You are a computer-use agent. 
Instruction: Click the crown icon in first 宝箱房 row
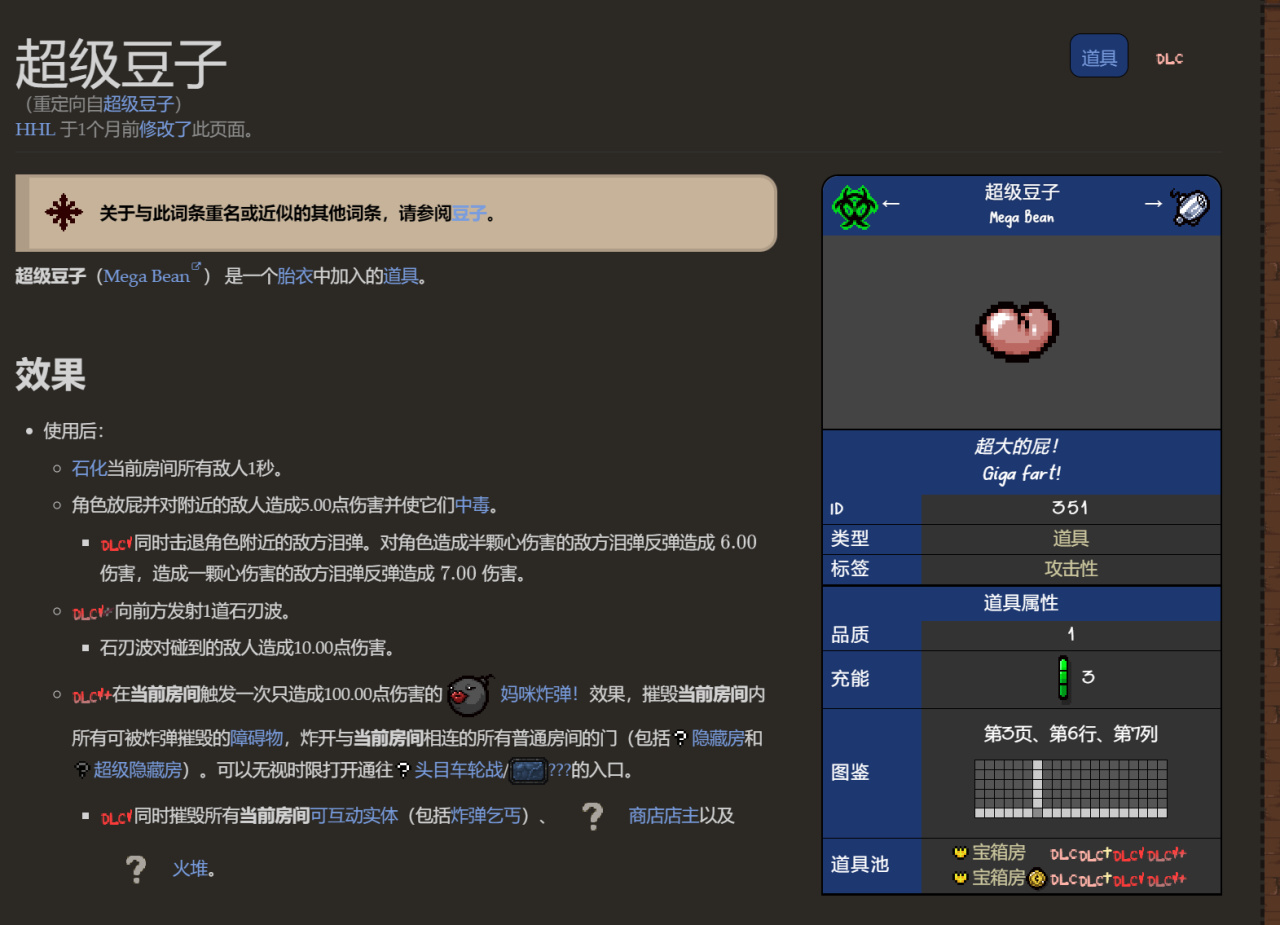tap(960, 853)
